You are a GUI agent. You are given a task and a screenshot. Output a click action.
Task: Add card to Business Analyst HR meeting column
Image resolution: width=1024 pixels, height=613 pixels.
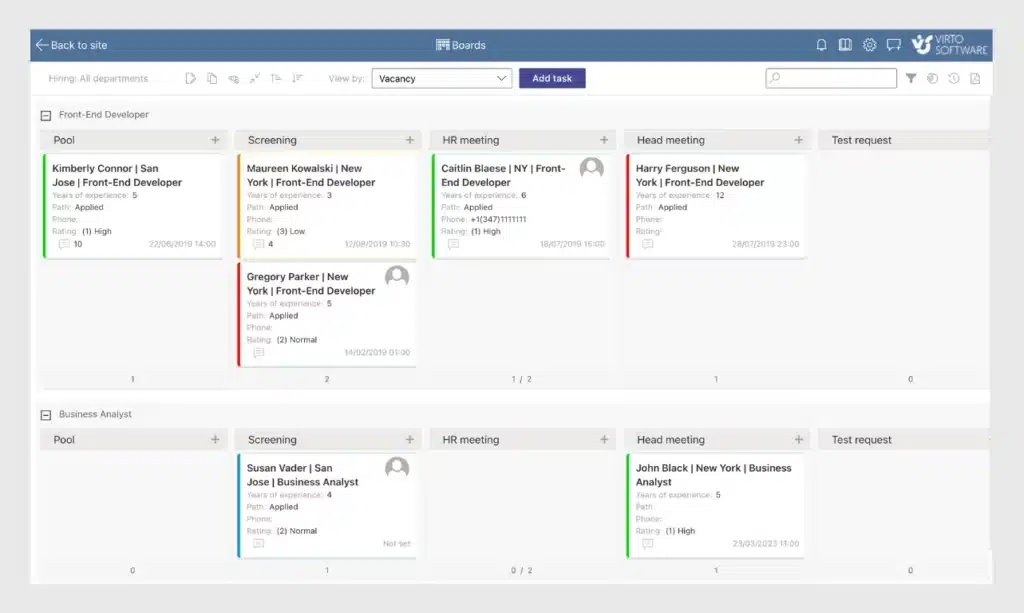(x=604, y=439)
